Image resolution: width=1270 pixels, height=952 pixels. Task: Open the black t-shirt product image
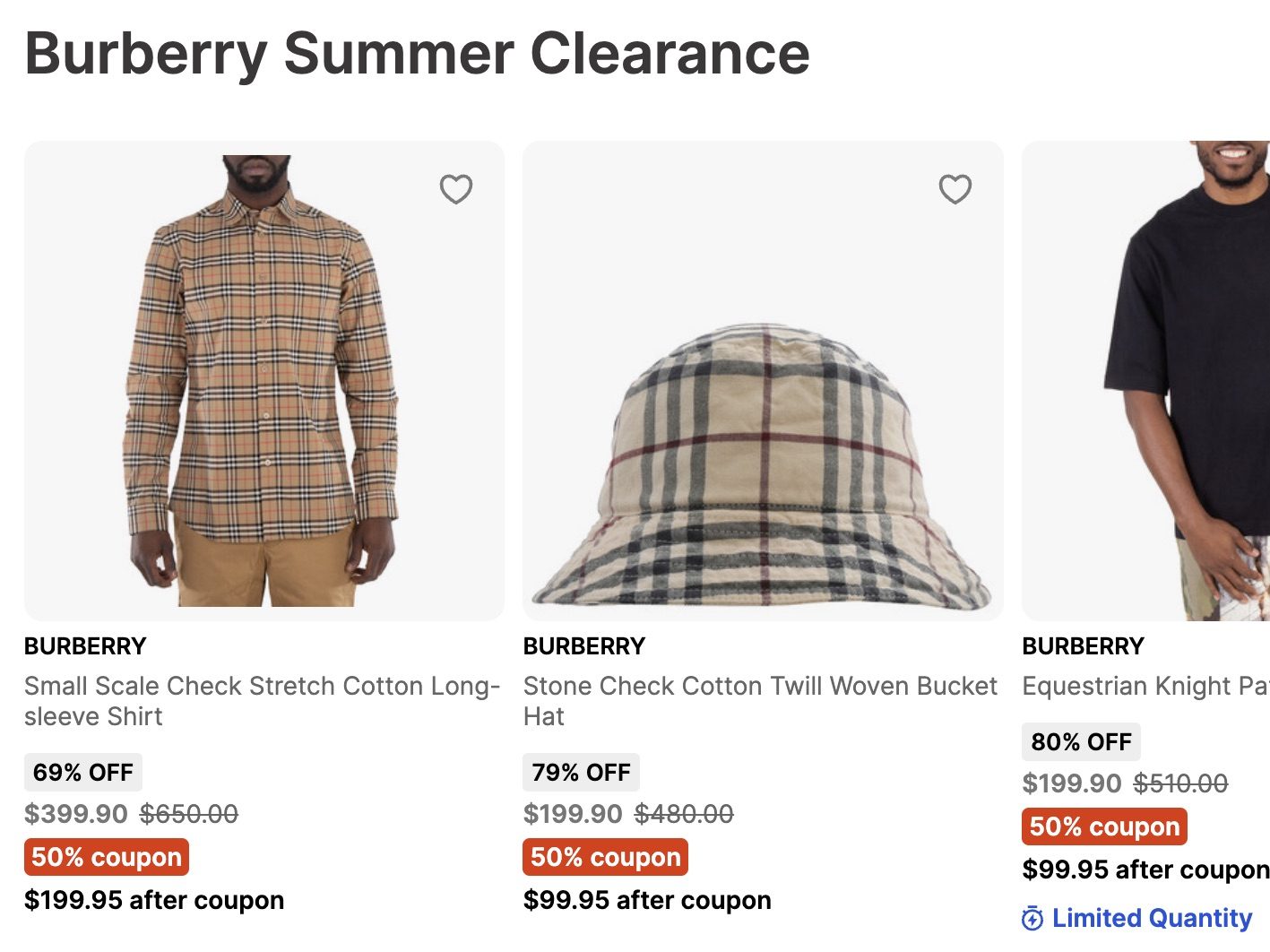coord(1165,381)
